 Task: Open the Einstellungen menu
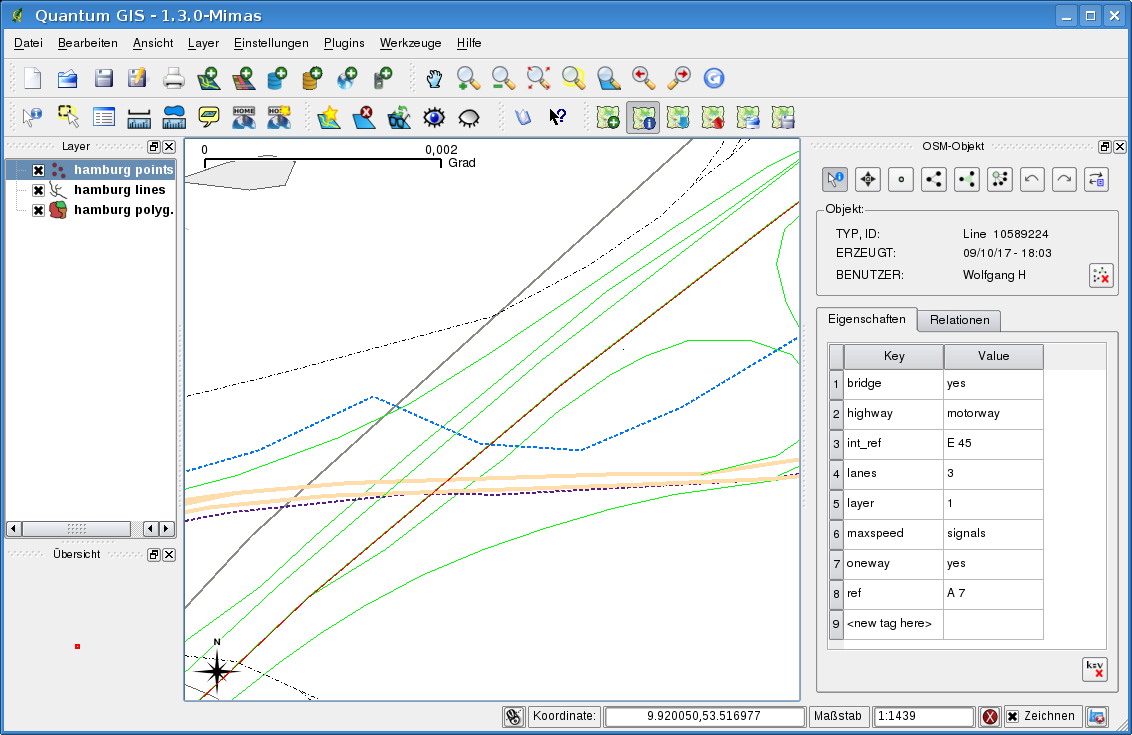(x=271, y=43)
